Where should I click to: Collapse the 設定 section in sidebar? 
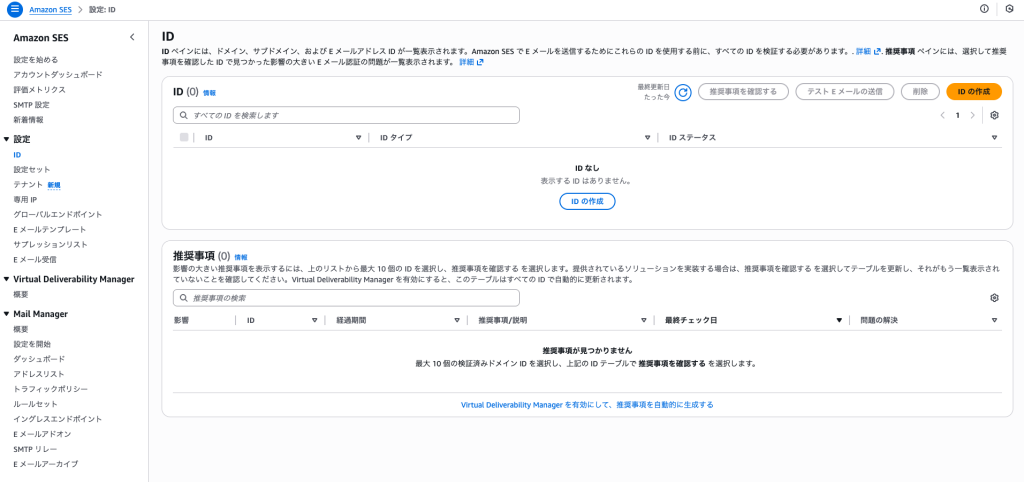pos(6,139)
